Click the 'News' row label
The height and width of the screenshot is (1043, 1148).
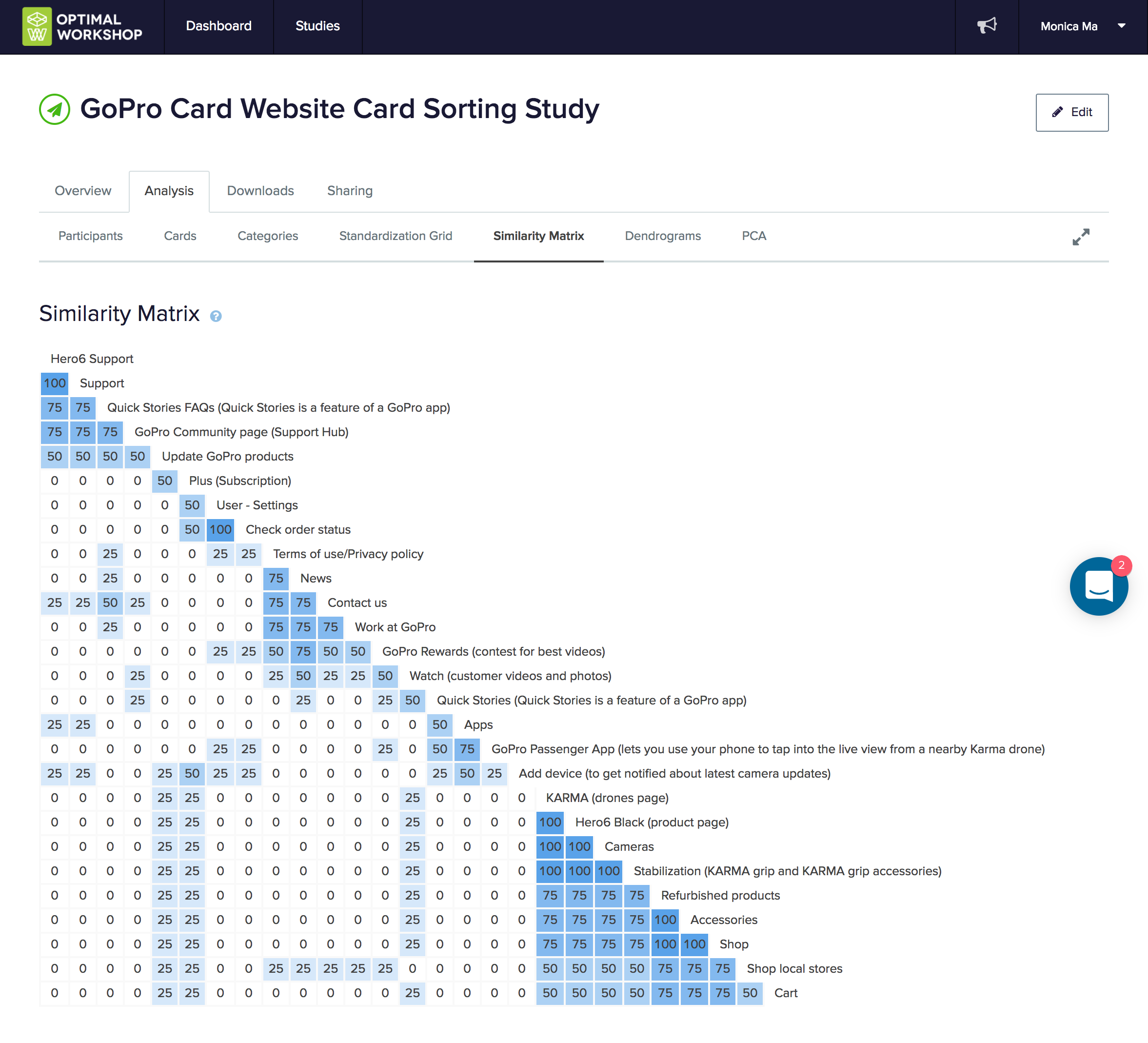[316, 578]
